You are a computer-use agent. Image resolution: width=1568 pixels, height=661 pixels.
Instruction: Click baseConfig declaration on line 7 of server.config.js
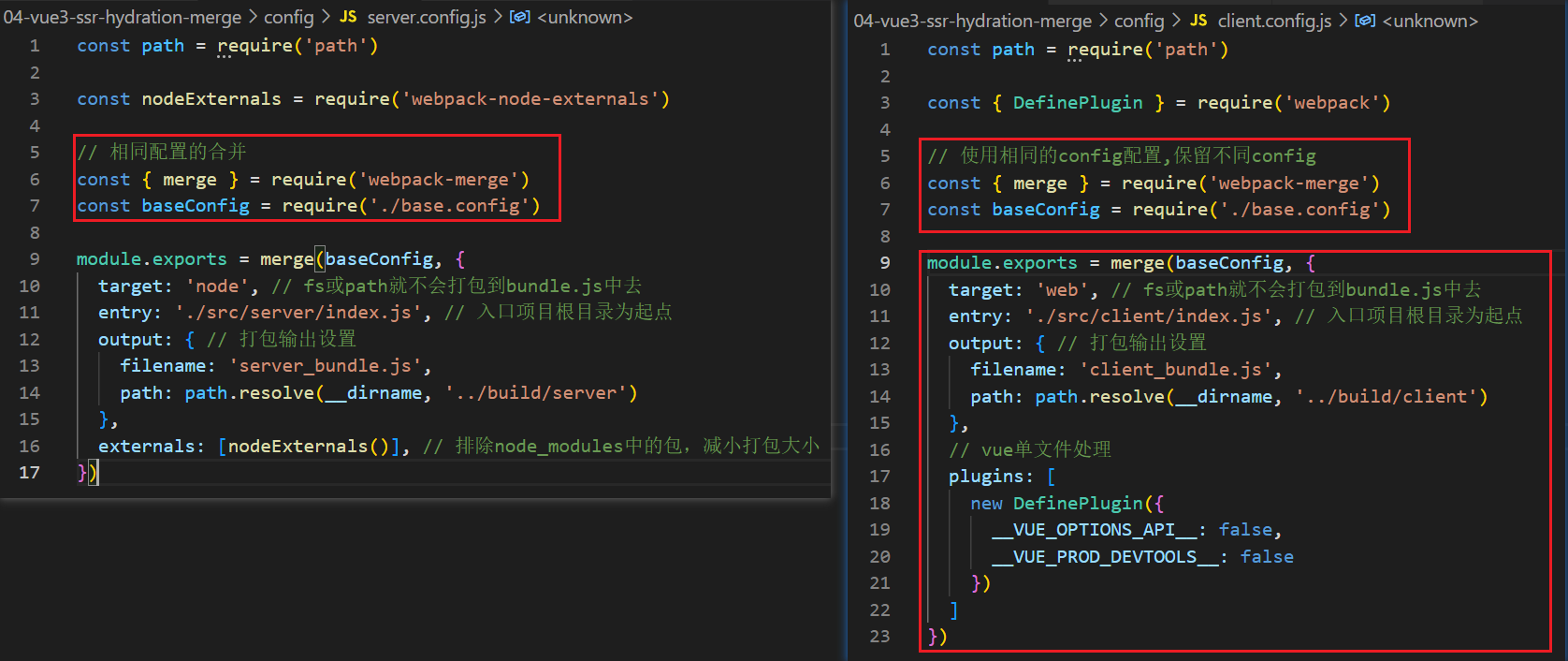pyautogui.click(x=196, y=206)
